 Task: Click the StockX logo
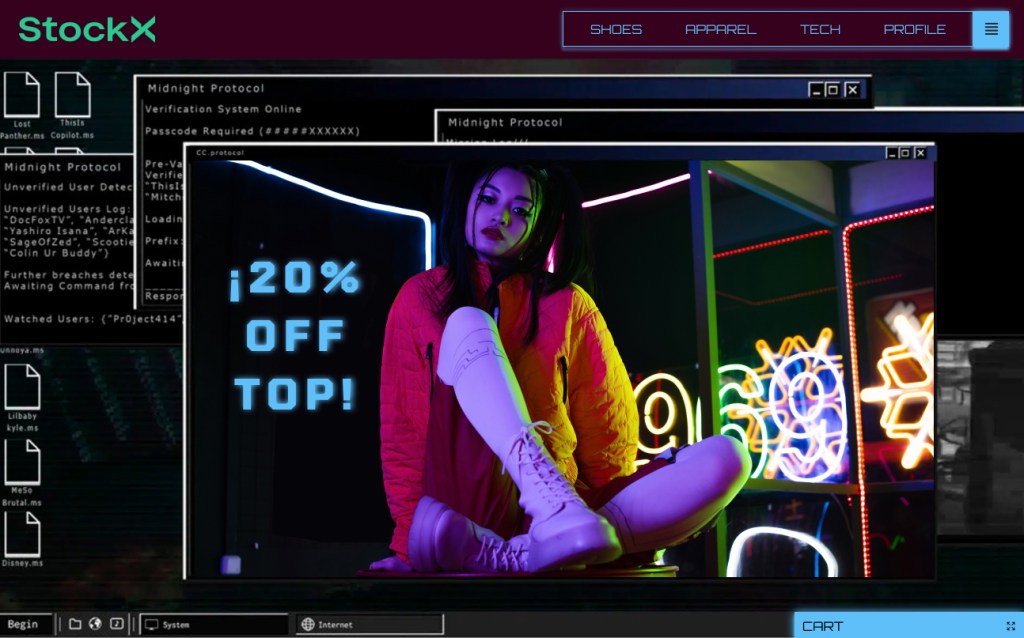pos(87,29)
